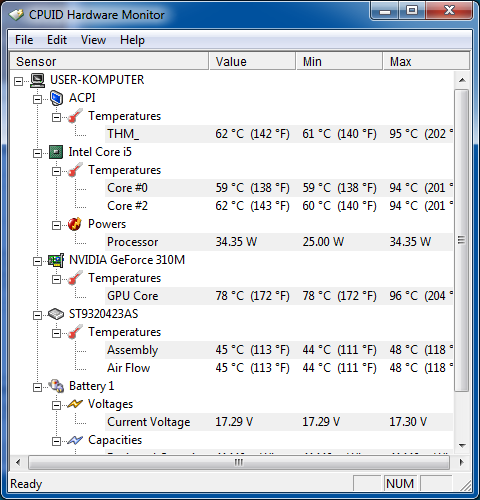Screen dimensions: 480x500
Task: Collapse the Intel Core i5 node
Action: [x=37, y=153]
